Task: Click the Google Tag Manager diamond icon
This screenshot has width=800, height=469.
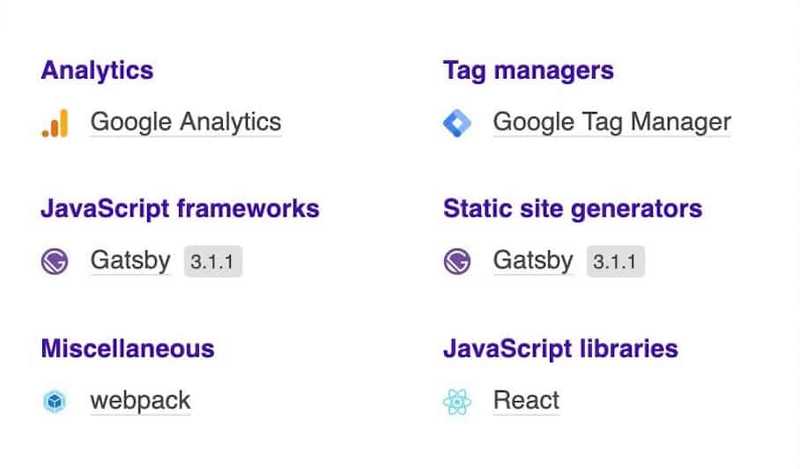Action: coord(456,123)
